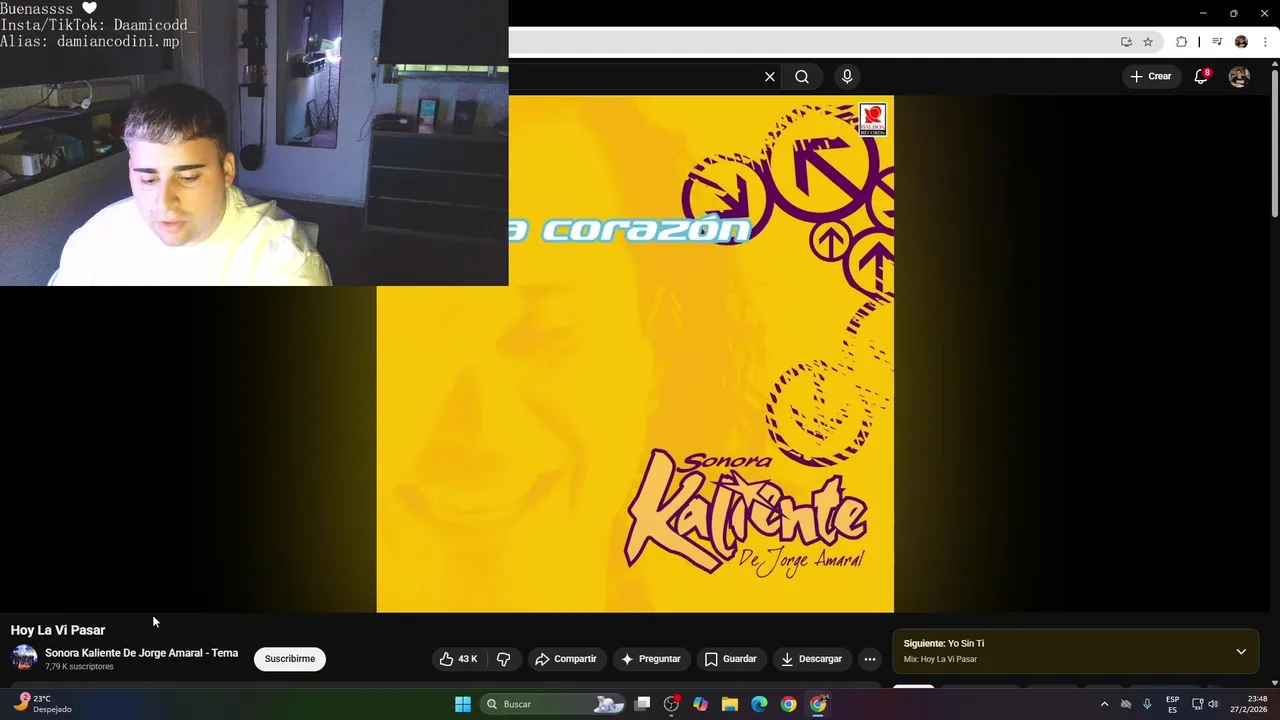Click the page vertical scrollbar thumb

(x=1274, y=144)
